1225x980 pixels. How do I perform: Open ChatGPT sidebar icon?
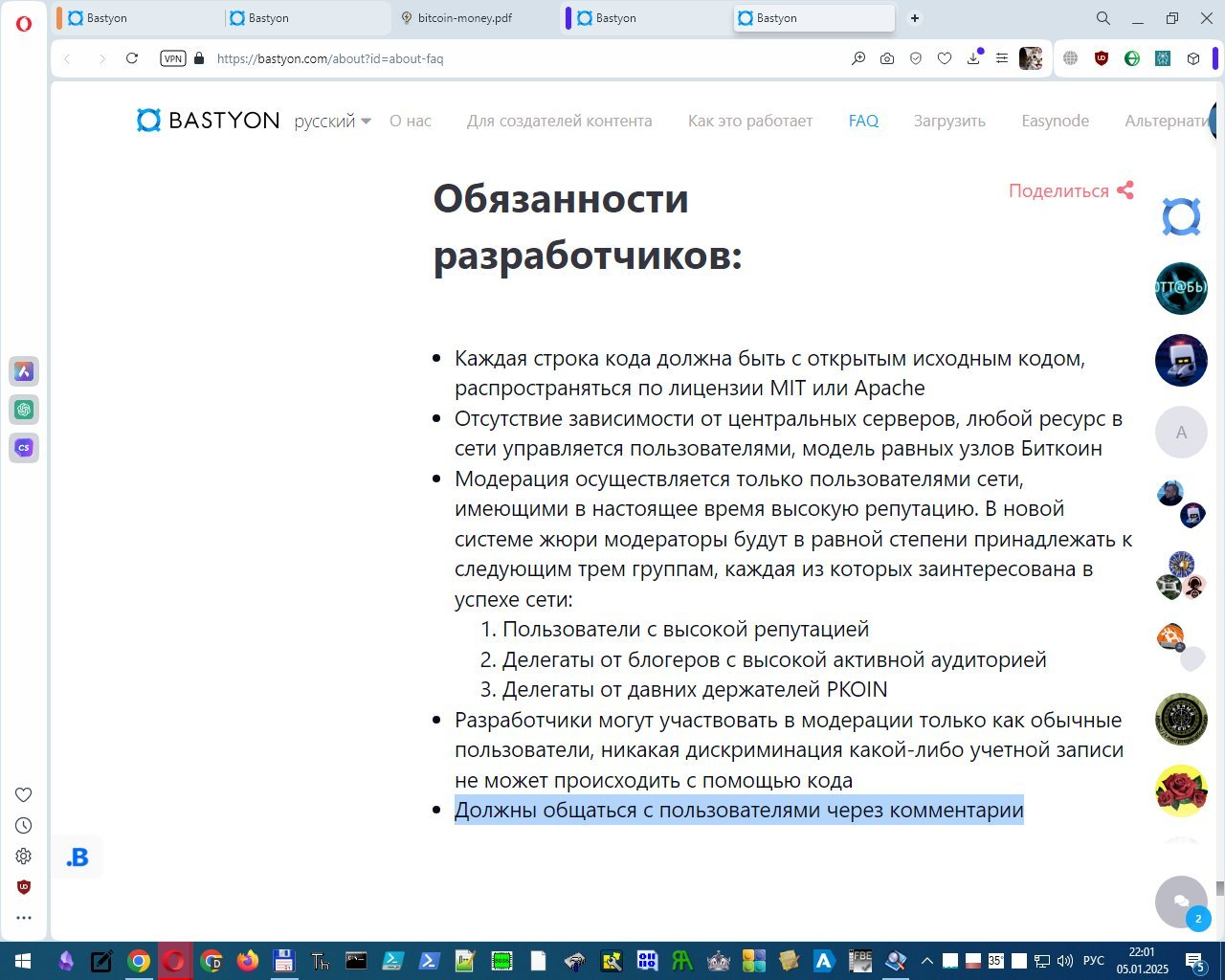[24, 410]
